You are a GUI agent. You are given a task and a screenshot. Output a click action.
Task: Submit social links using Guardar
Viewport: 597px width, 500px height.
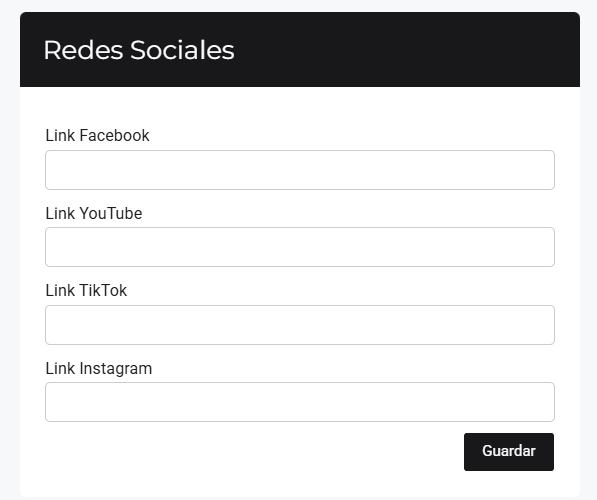click(509, 452)
